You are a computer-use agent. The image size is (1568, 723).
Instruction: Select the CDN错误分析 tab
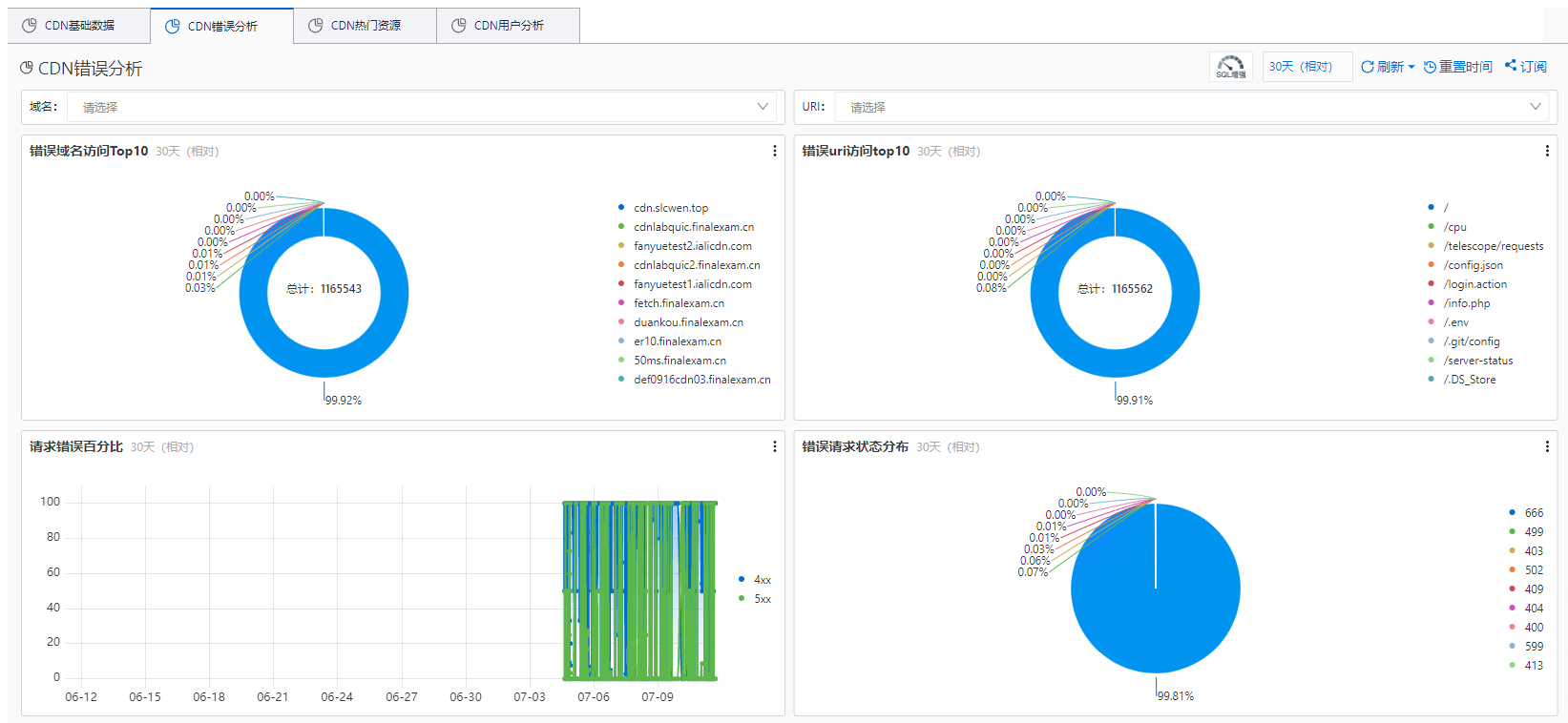(x=222, y=26)
